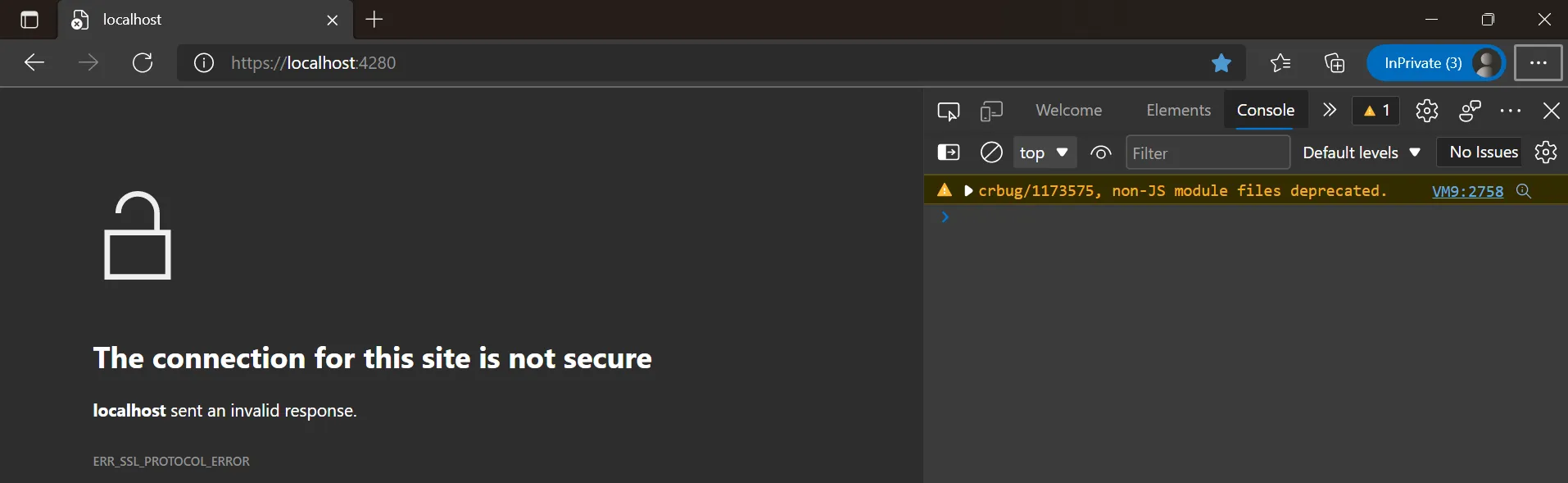Expand the crbug warning message arrow
This screenshot has width=1568, height=483.
tap(968, 191)
